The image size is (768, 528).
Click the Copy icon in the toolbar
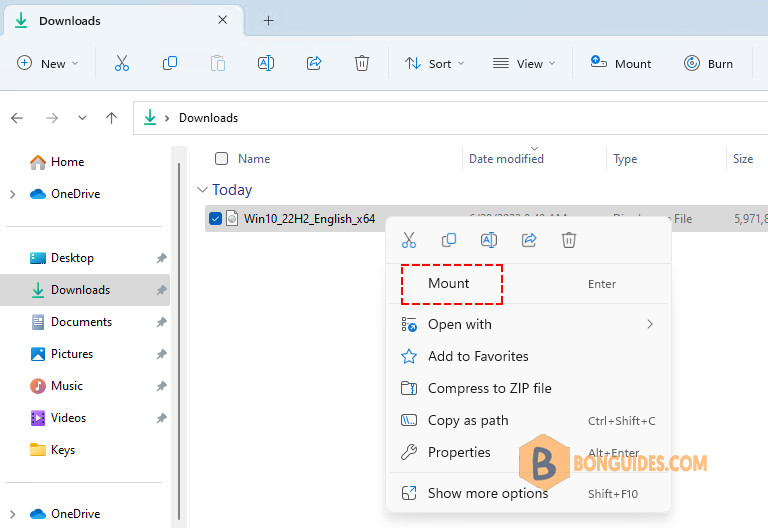coord(169,63)
